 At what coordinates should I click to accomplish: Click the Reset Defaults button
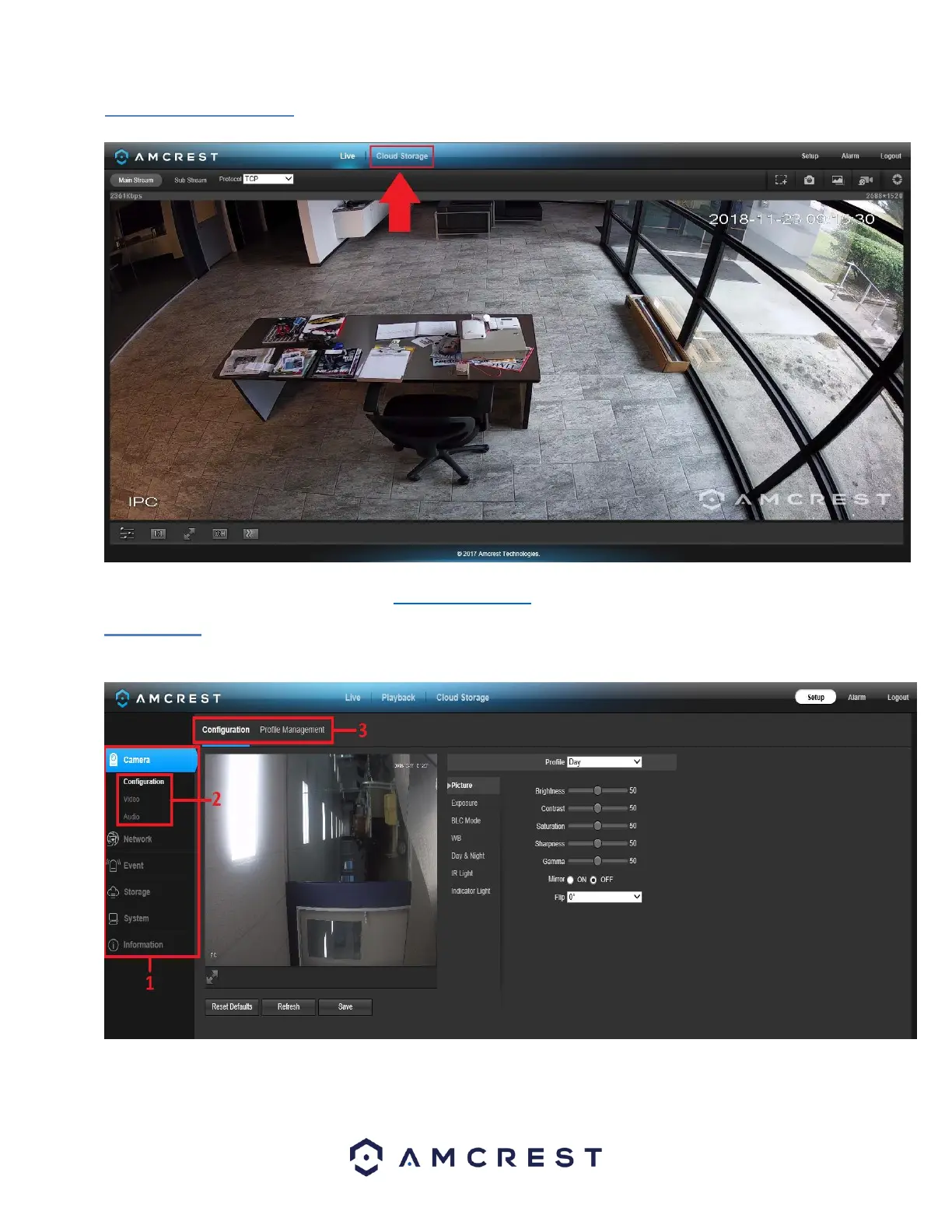coord(233,1007)
